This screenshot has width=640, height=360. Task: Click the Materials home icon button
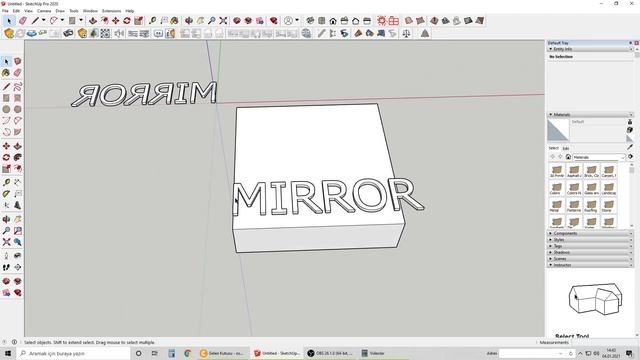pos(568,157)
